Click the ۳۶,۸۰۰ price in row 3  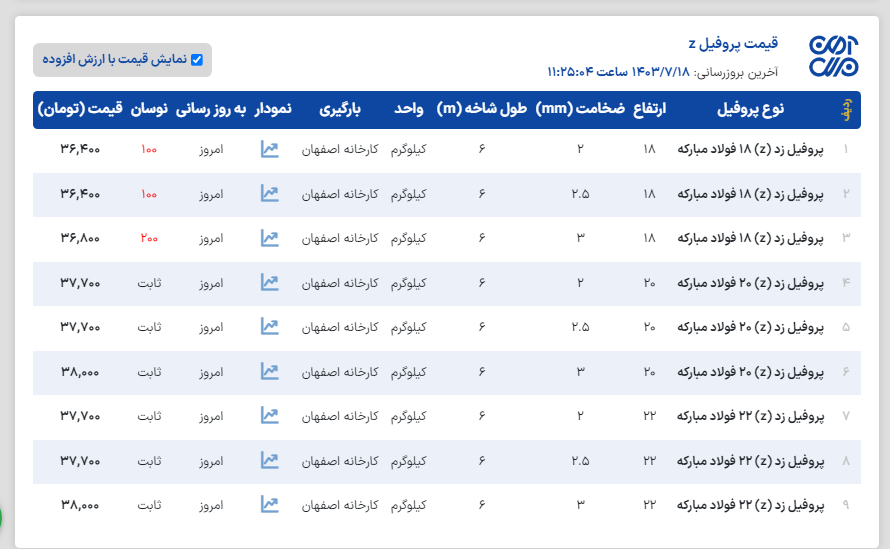click(80, 238)
